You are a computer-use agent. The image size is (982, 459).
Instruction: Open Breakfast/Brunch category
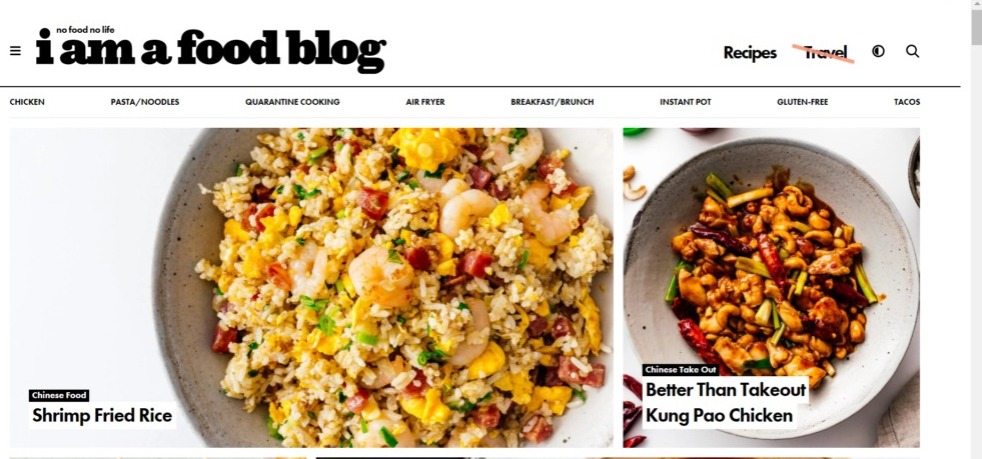[x=552, y=101]
